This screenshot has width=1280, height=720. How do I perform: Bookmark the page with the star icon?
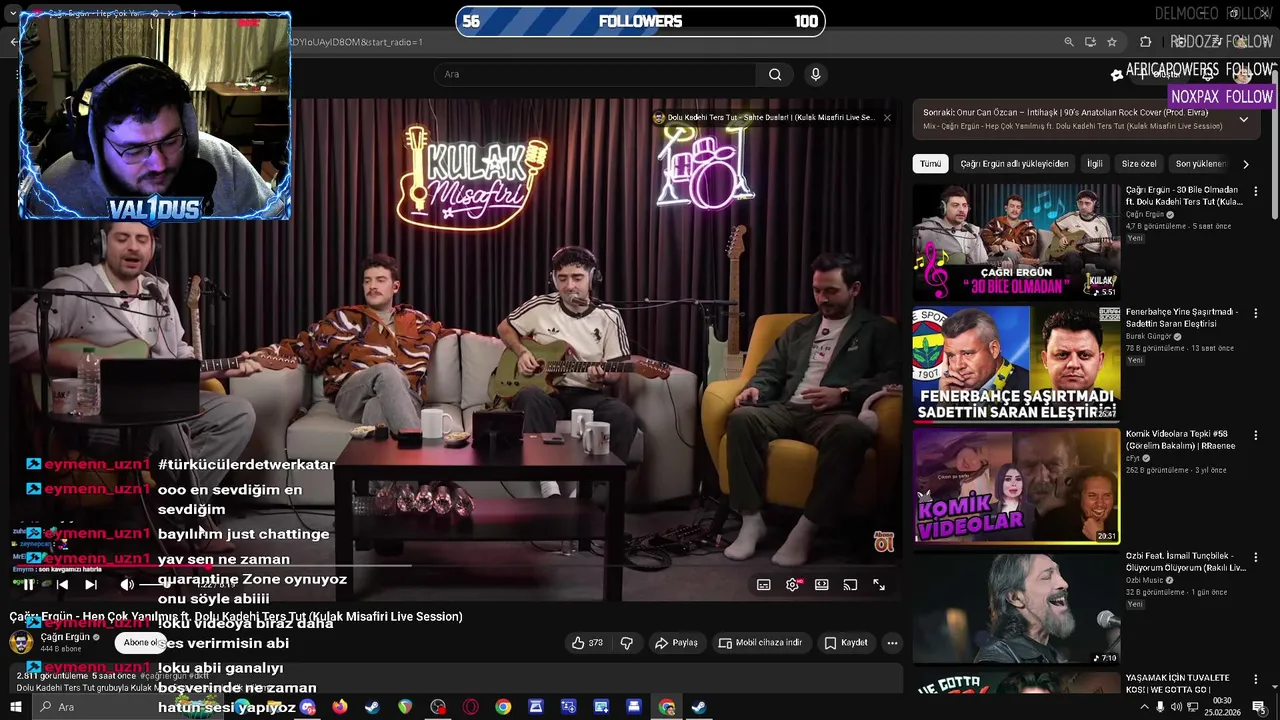pyautogui.click(x=1112, y=42)
